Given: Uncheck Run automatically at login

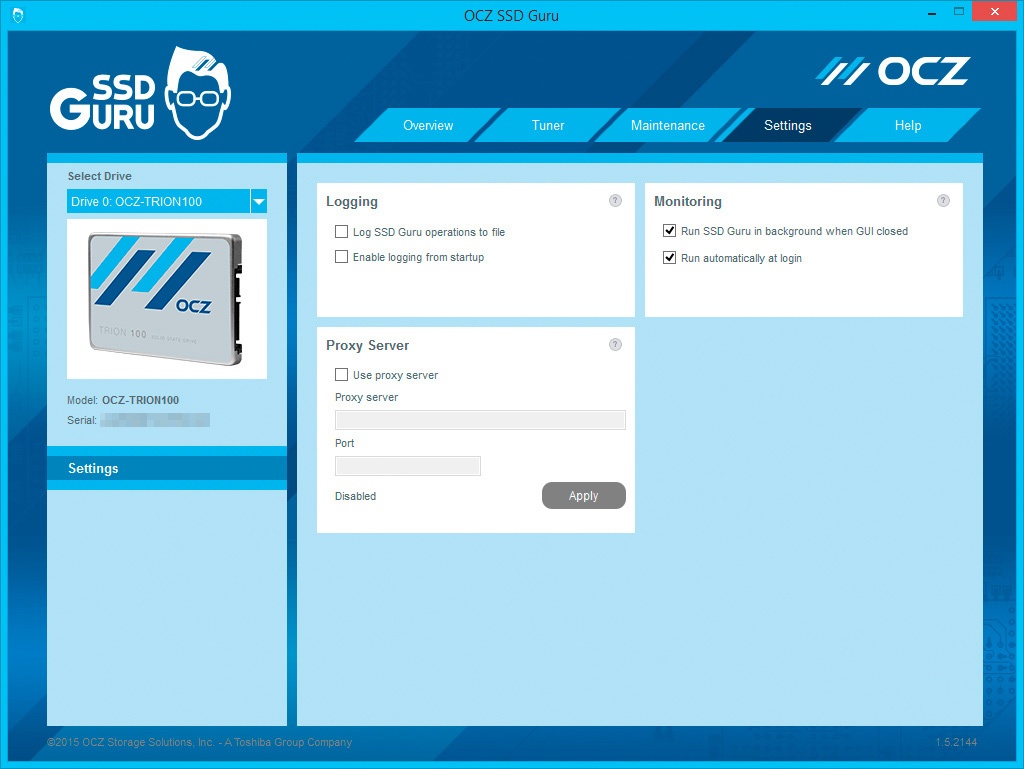Looking at the screenshot, I should 669,257.
